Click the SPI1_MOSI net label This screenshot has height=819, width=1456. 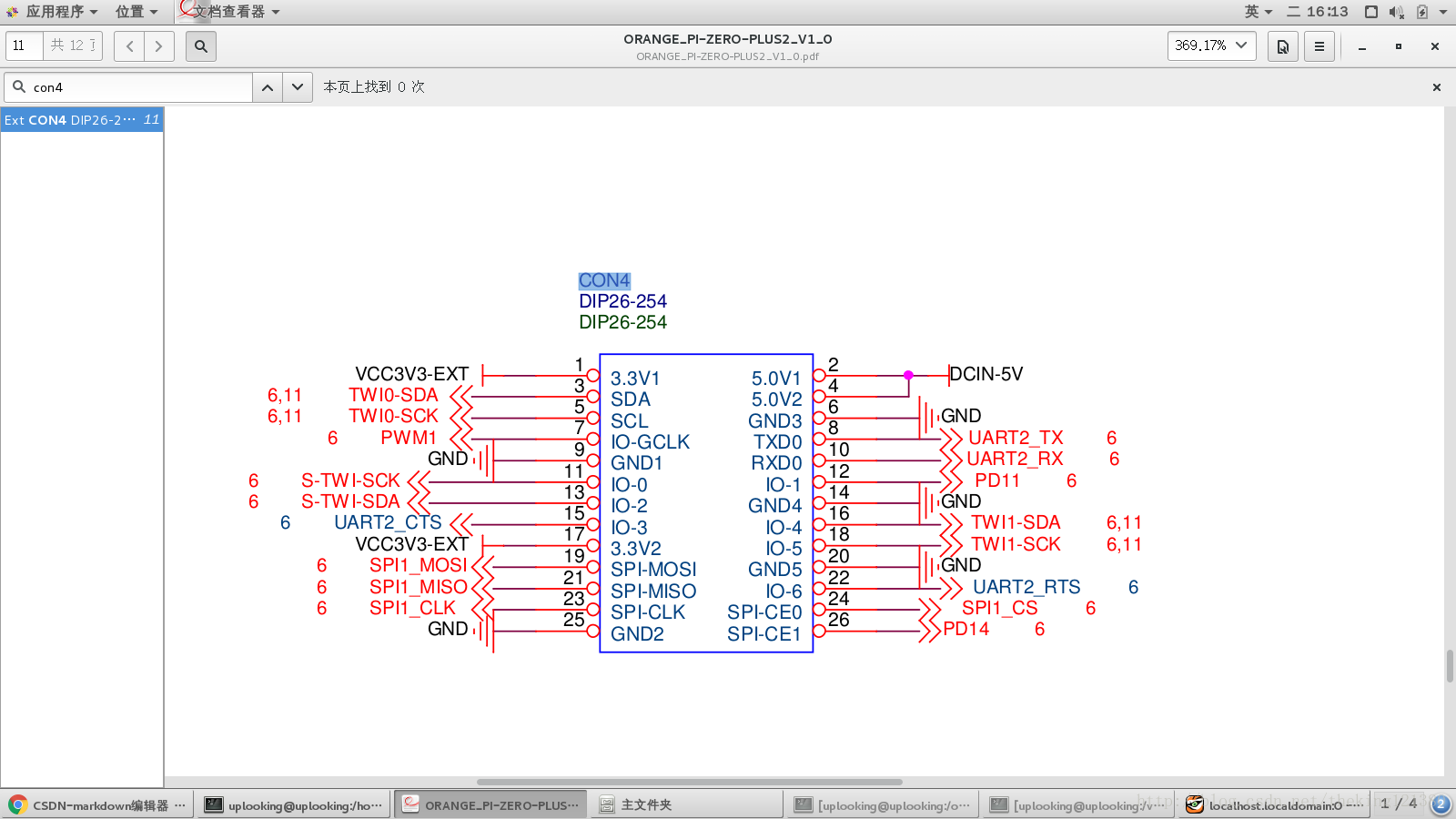418,565
